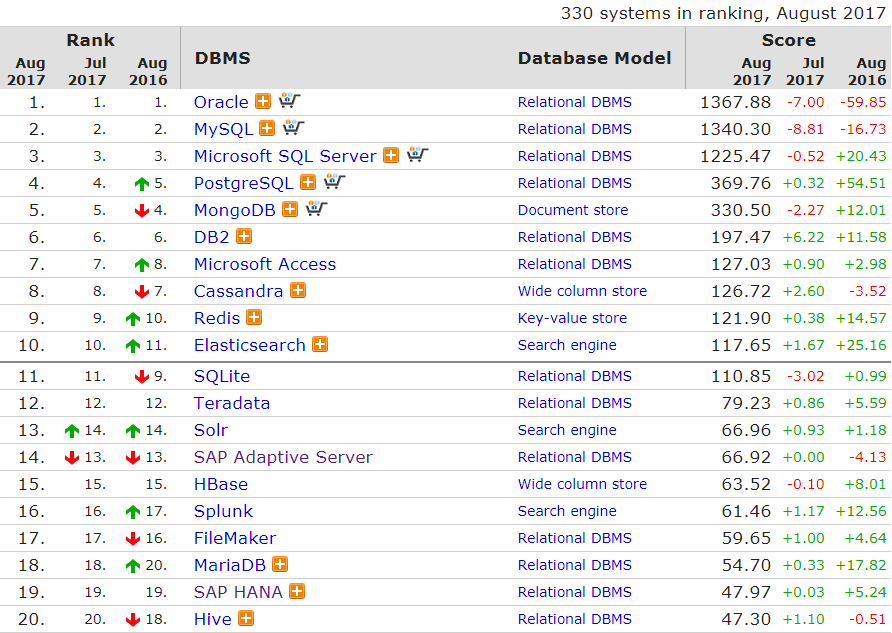Click Relational DBMS in SQLite row
The width and height of the screenshot is (892, 633).
[x=575, y=377]
